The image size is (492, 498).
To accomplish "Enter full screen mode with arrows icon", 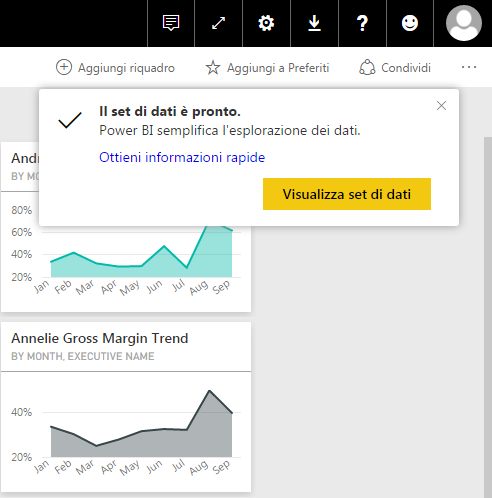I will [x=218, y=23].
